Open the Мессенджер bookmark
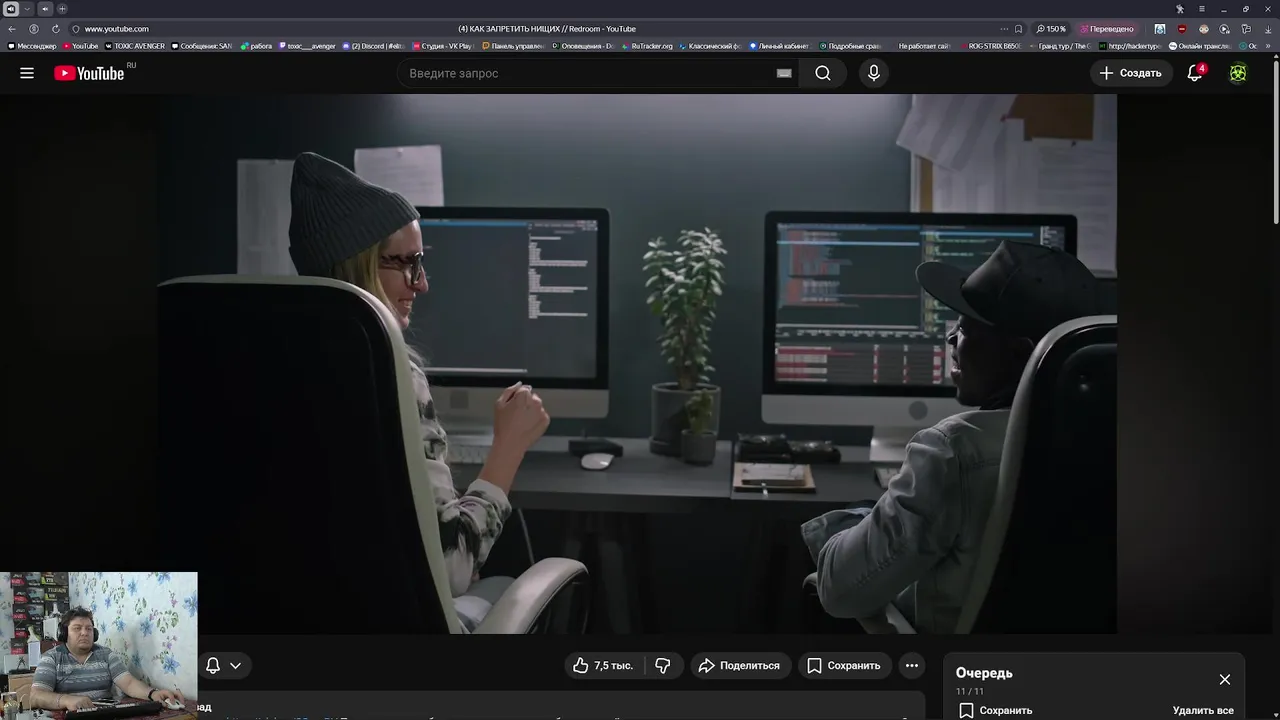 33,46
